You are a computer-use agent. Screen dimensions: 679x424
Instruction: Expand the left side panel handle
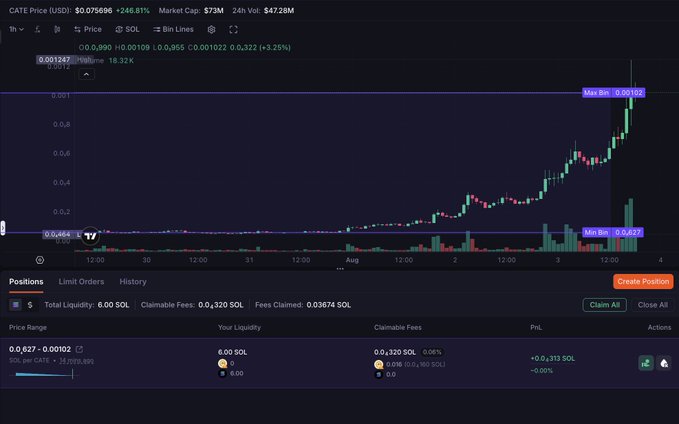3,227
